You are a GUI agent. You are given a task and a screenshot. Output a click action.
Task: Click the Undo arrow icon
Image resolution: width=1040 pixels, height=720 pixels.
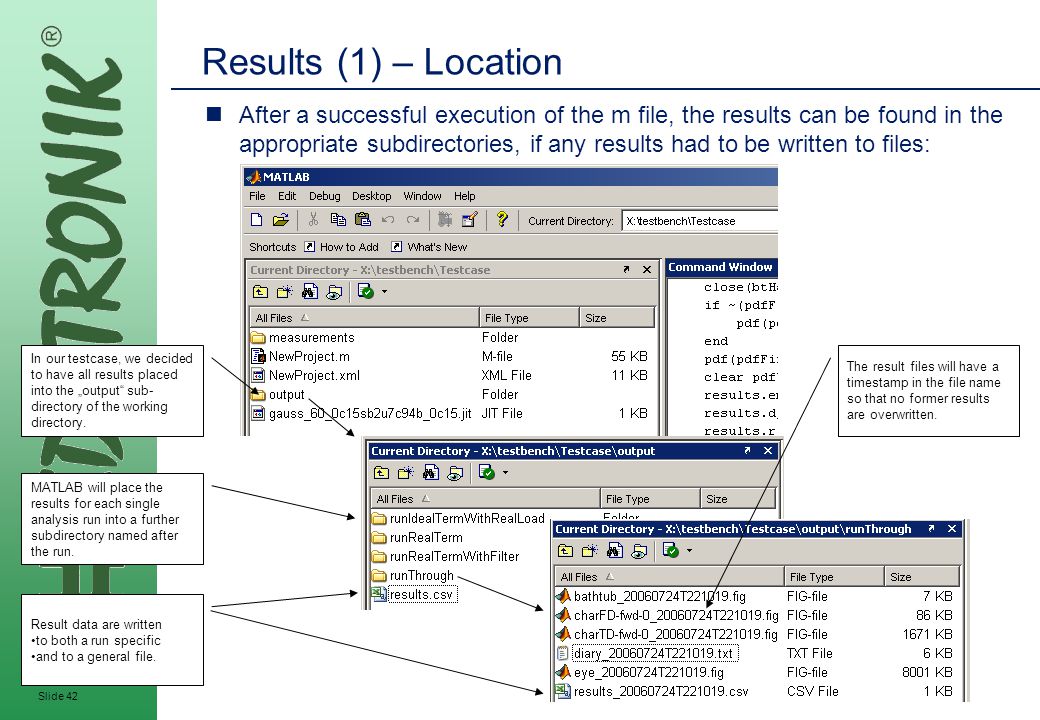(x=389, y=220)
